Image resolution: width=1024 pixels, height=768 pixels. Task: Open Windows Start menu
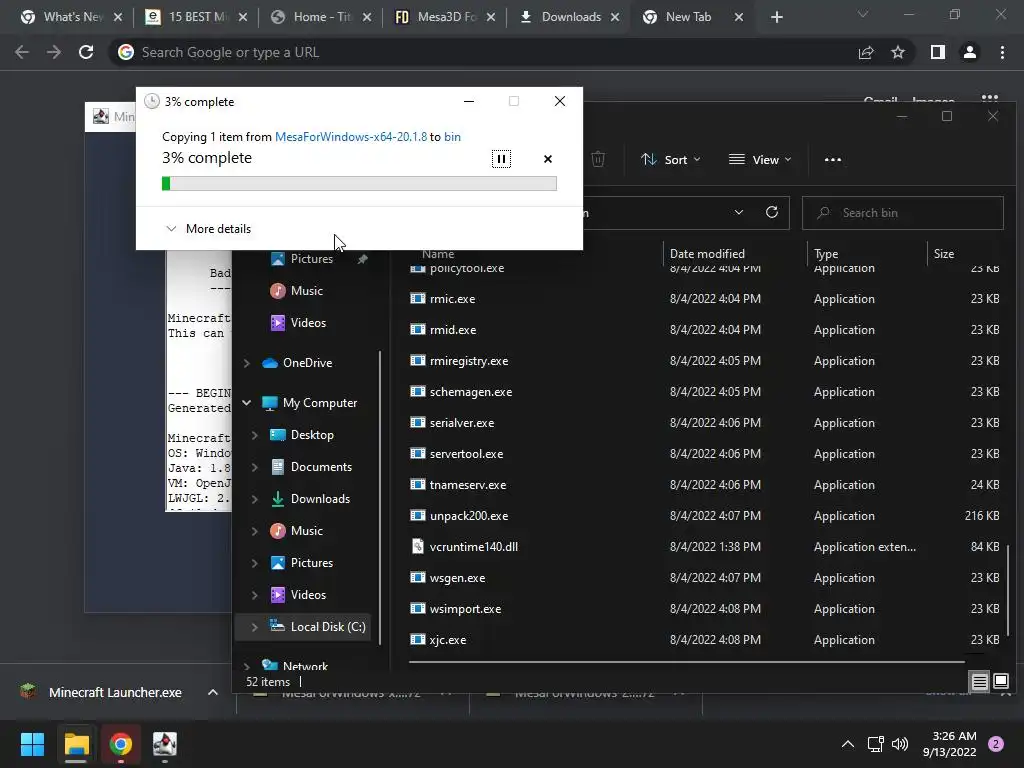[32, 744]
